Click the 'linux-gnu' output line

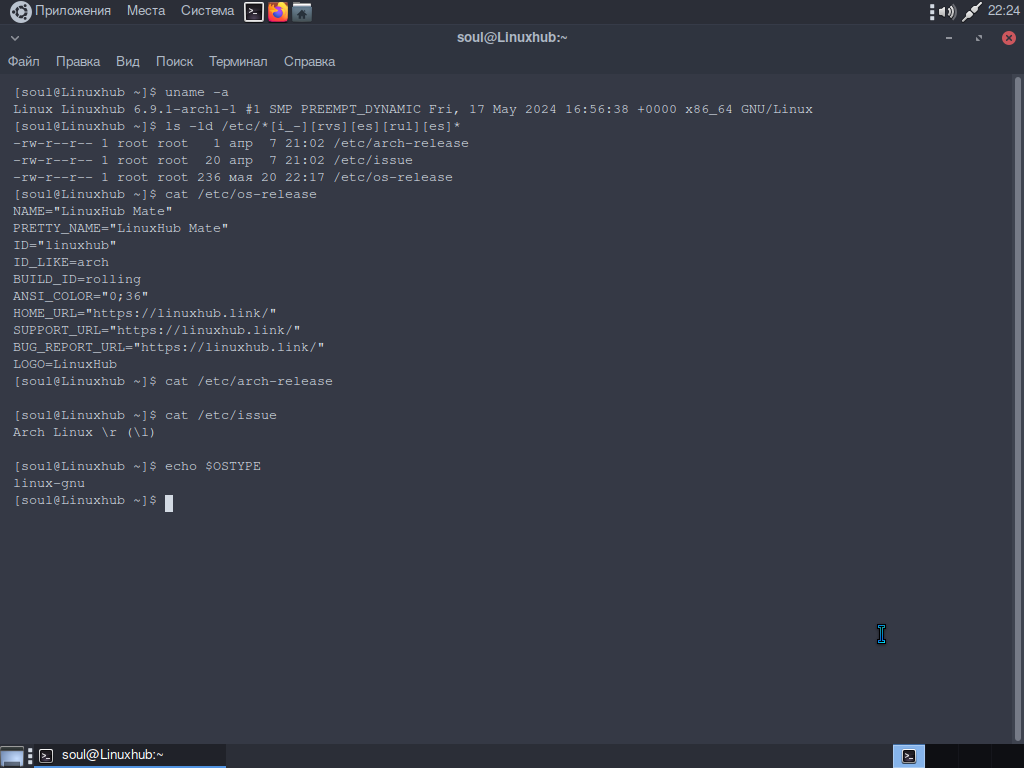(x=49, y=483)
